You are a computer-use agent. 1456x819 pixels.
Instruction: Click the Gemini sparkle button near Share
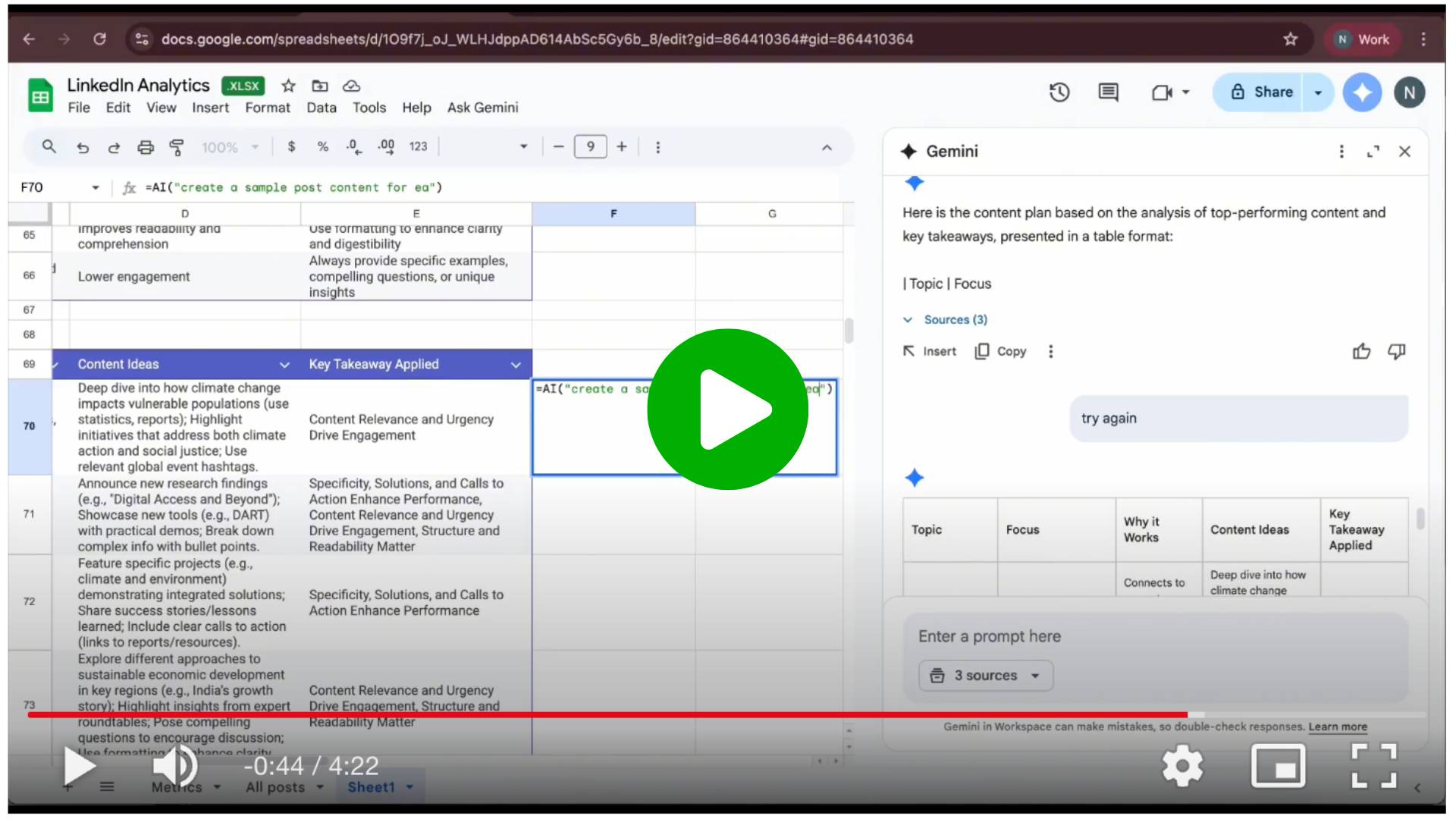pos(1362,93)
